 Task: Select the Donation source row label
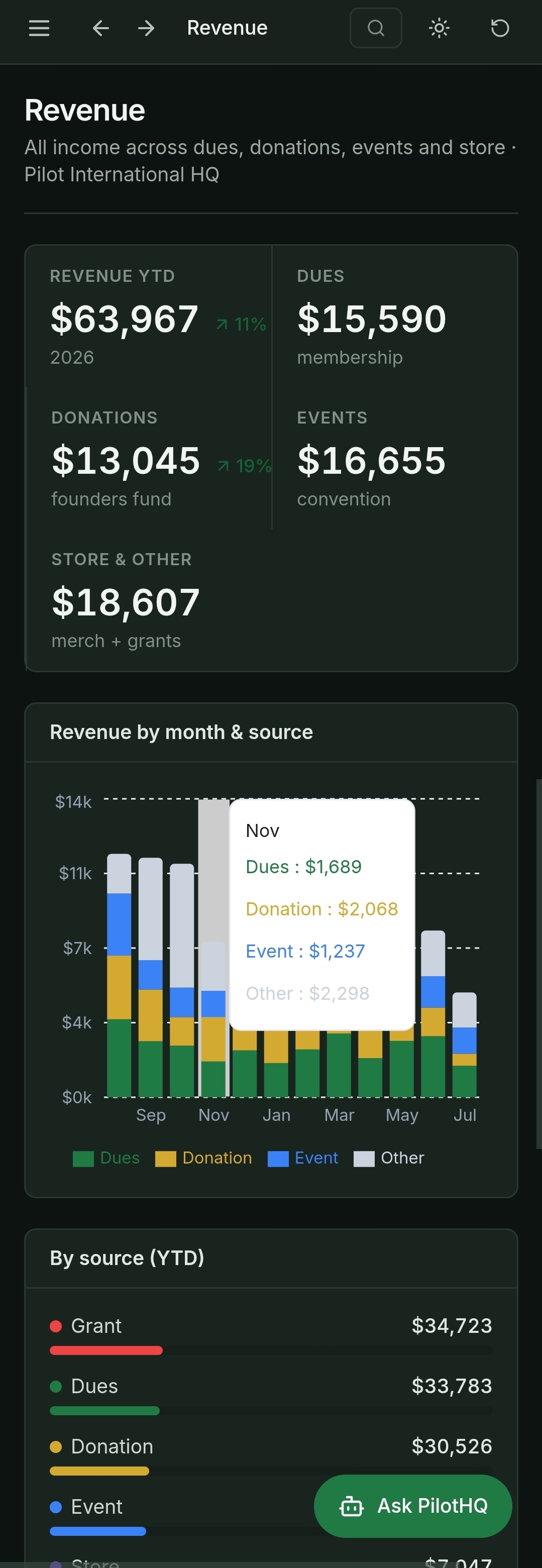(112, 1446)
